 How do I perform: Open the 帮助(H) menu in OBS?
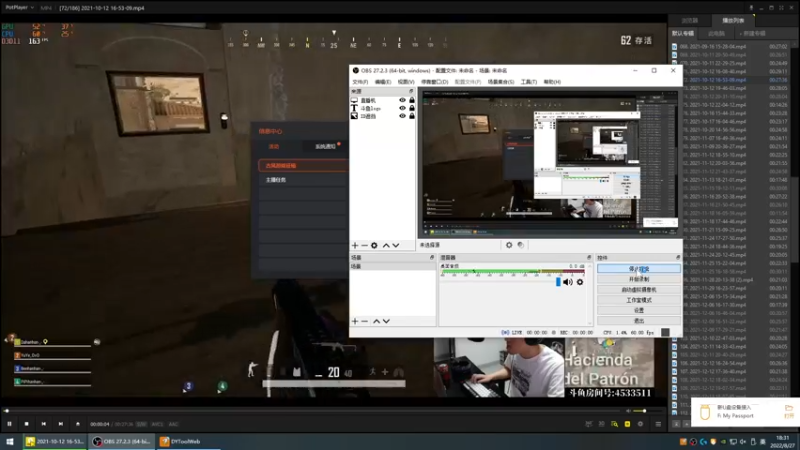(x=552, y=82)
